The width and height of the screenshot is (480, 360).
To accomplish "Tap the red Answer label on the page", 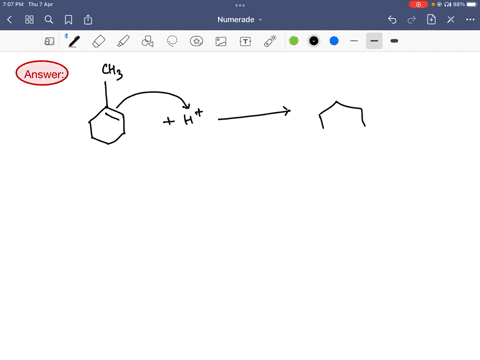I will click(42, 73).
